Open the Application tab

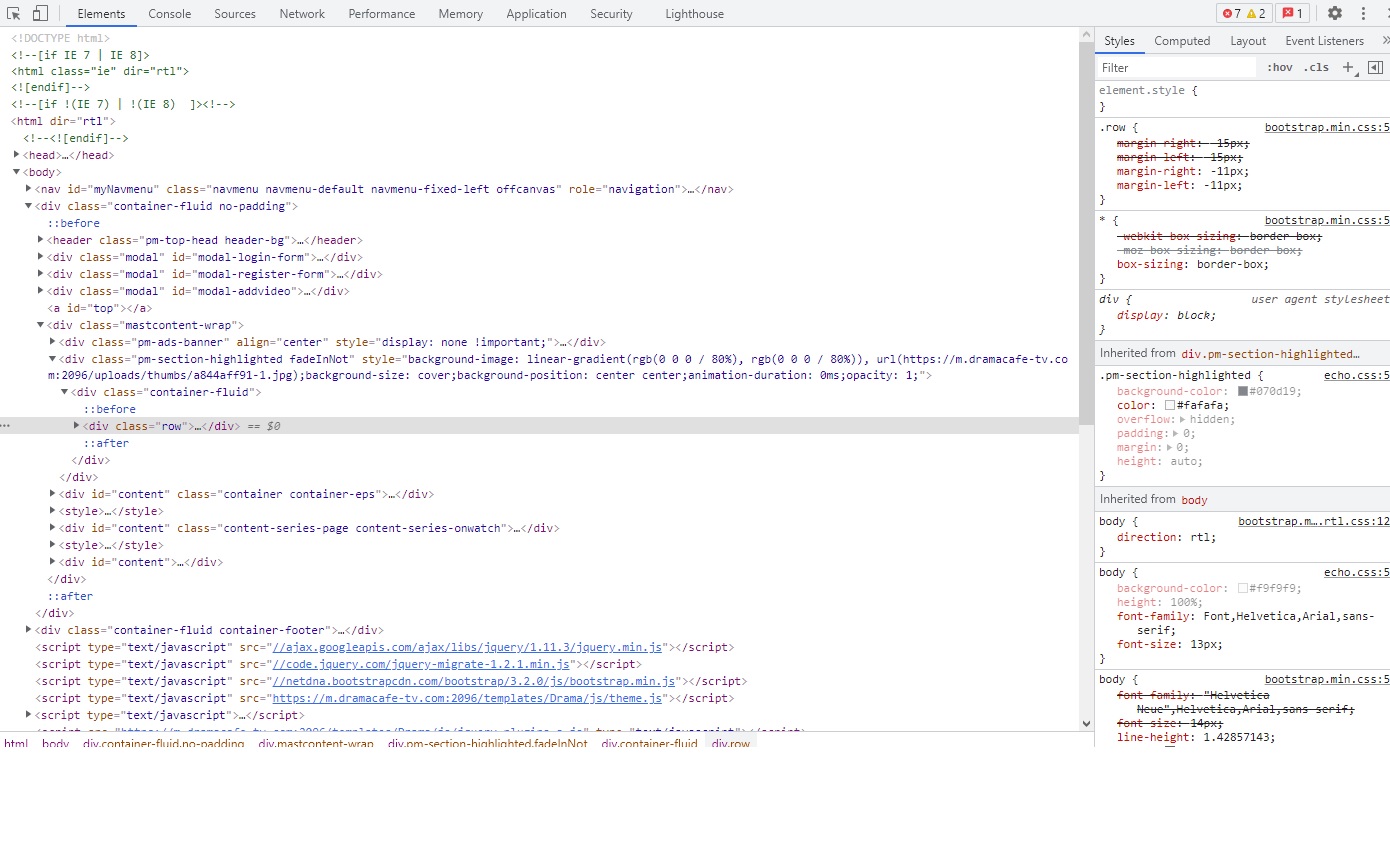536,13
